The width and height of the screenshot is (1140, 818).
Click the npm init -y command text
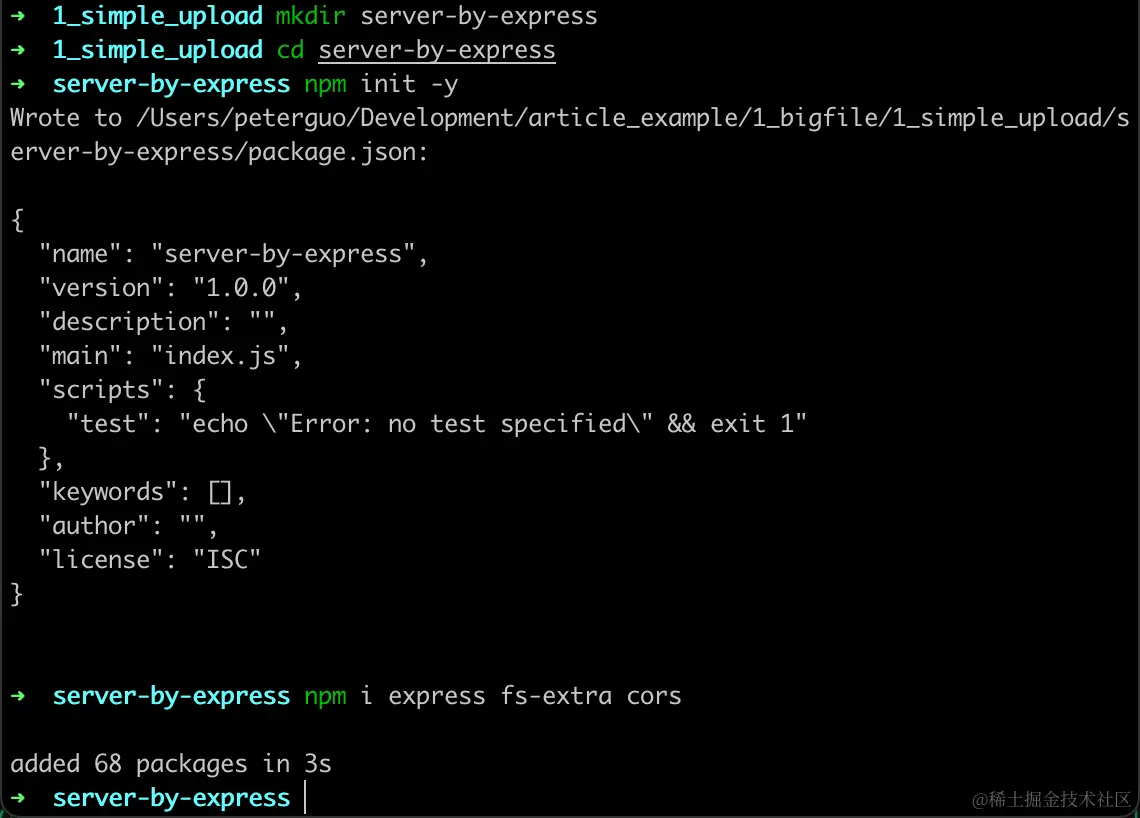click(x=381, y=85)
